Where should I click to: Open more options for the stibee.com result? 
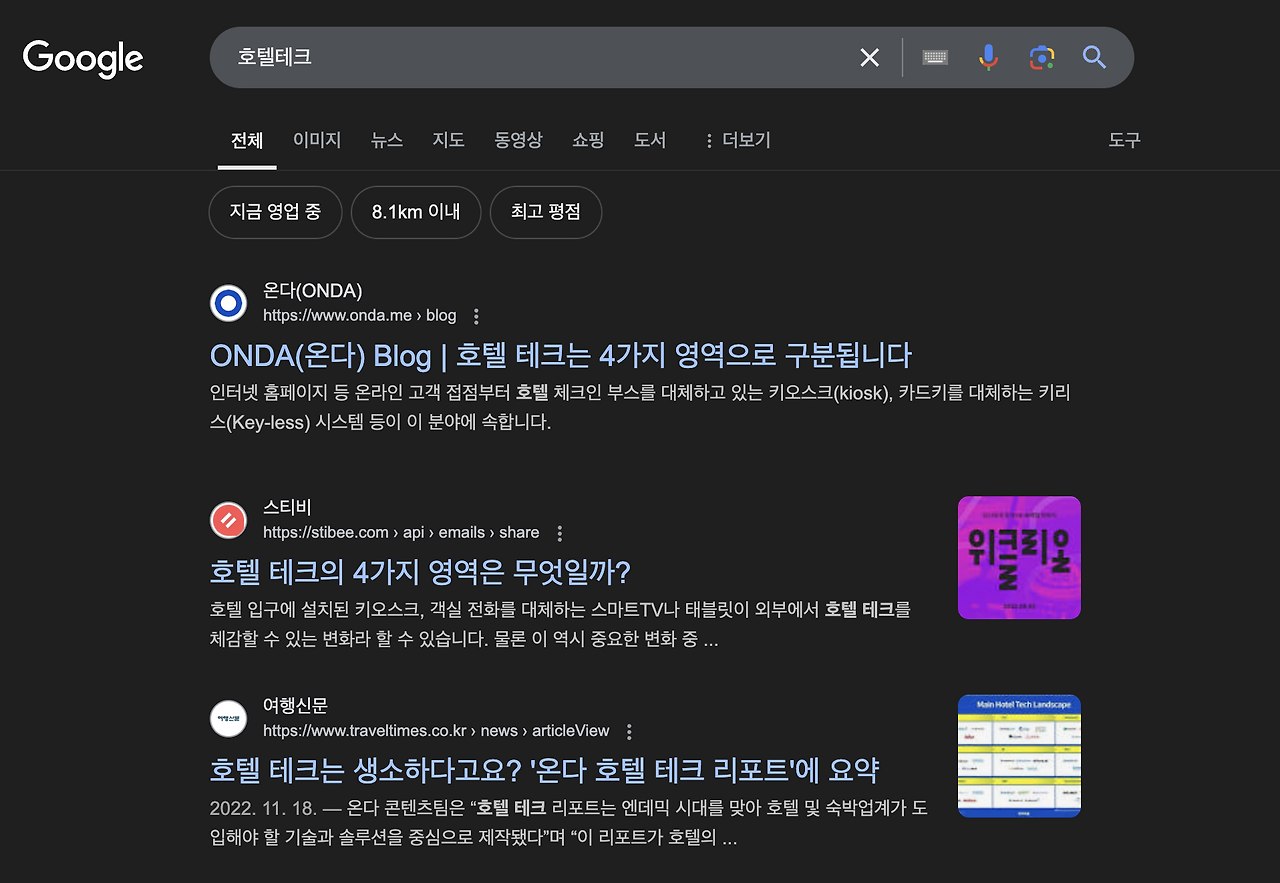coord(560,533)
